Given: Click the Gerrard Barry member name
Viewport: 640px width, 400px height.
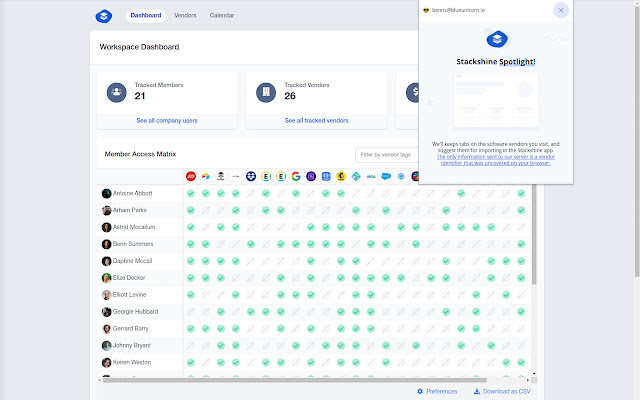Looking at the screenshot, I should coord(131,329).
